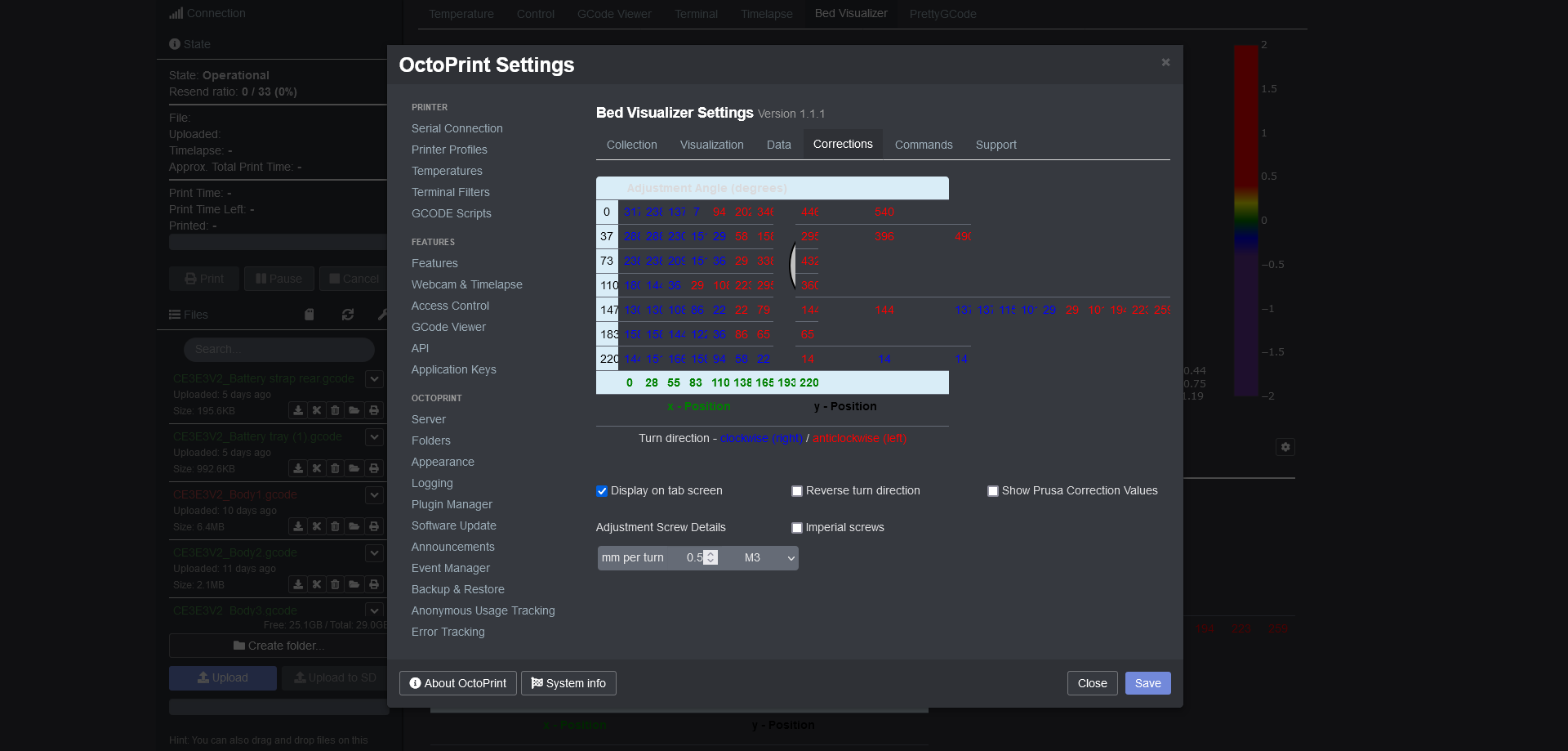Expand options for CE3E3V2_Body2.gcode

(x=374, y=552)
